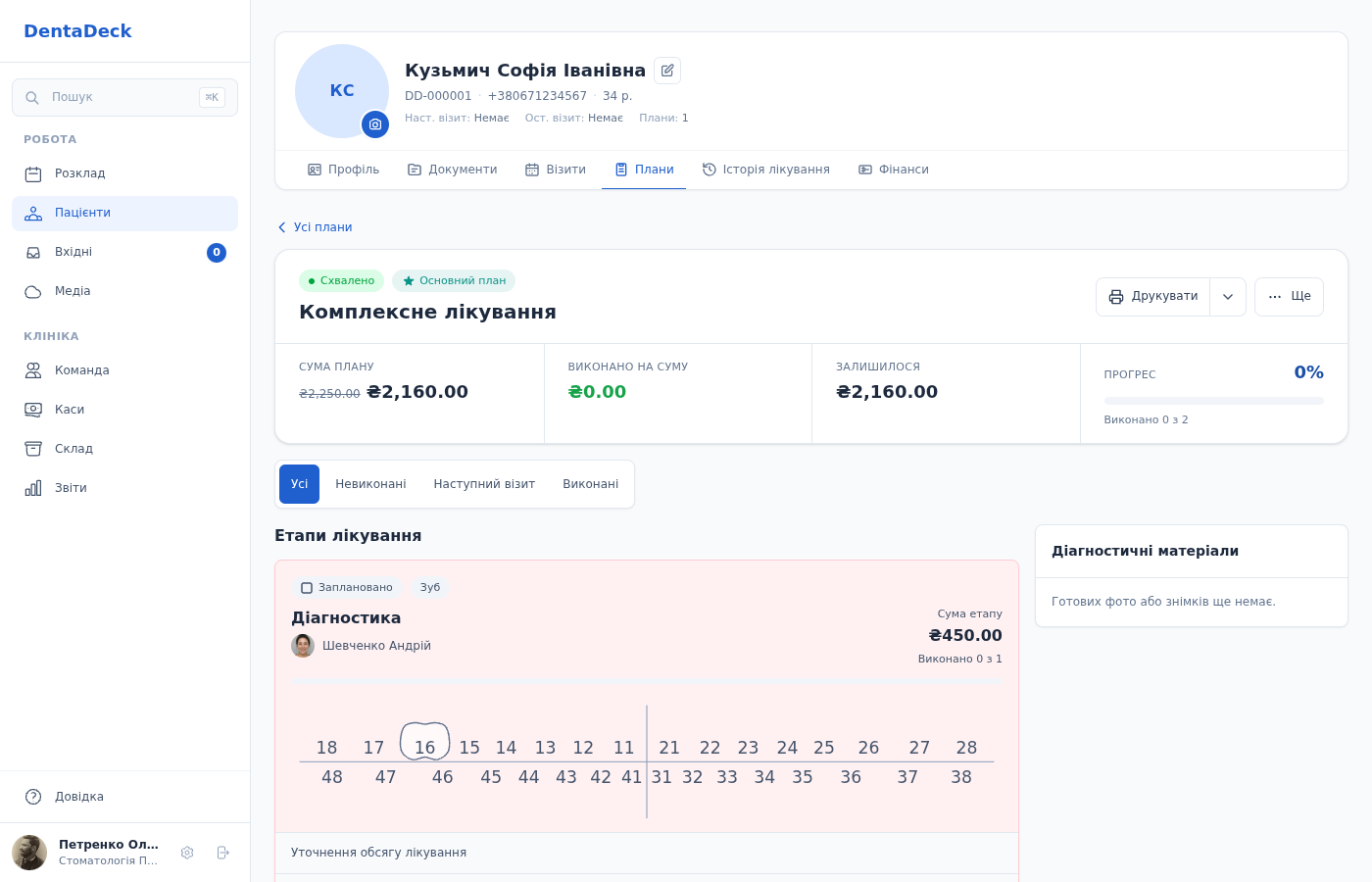The width and height of the screenshot is (1372, 882).
Task: Click the search magnifier icon
Action: (x=32, y=98)
